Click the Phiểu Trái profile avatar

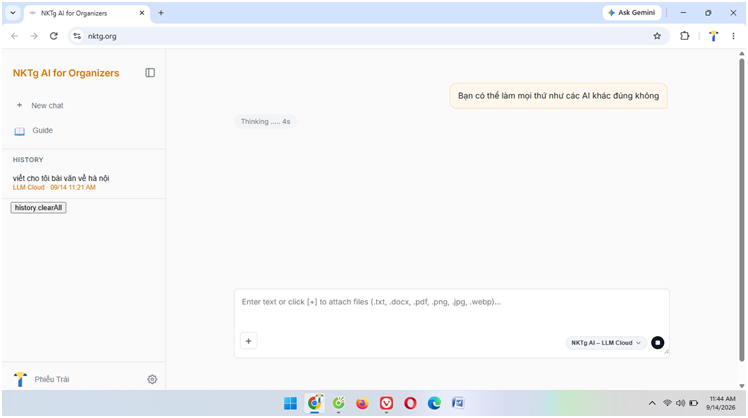tap(20, 379)
